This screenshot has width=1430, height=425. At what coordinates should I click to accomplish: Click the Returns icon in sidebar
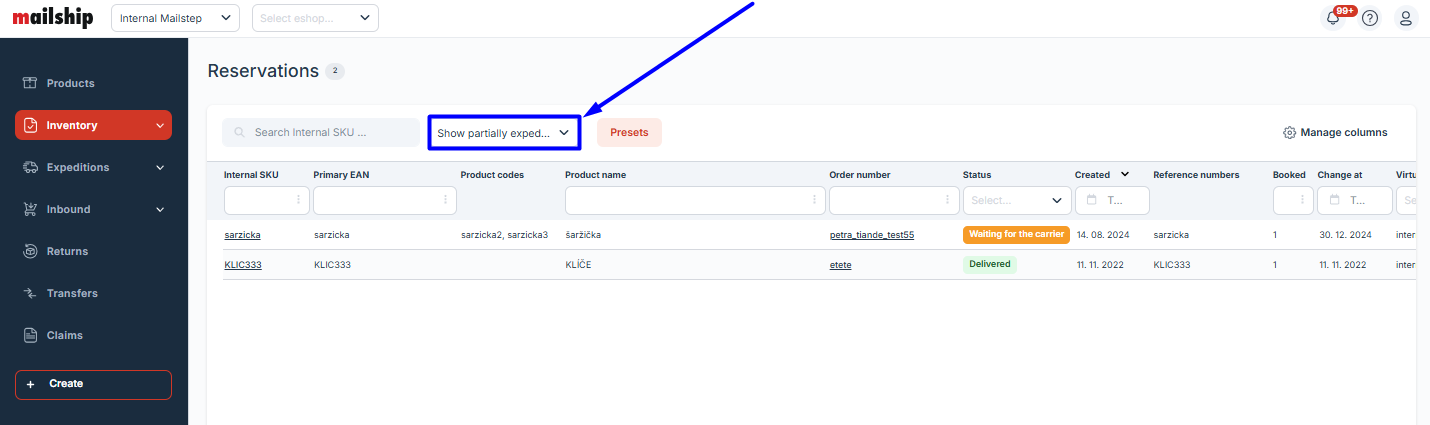tap(30, 251)
